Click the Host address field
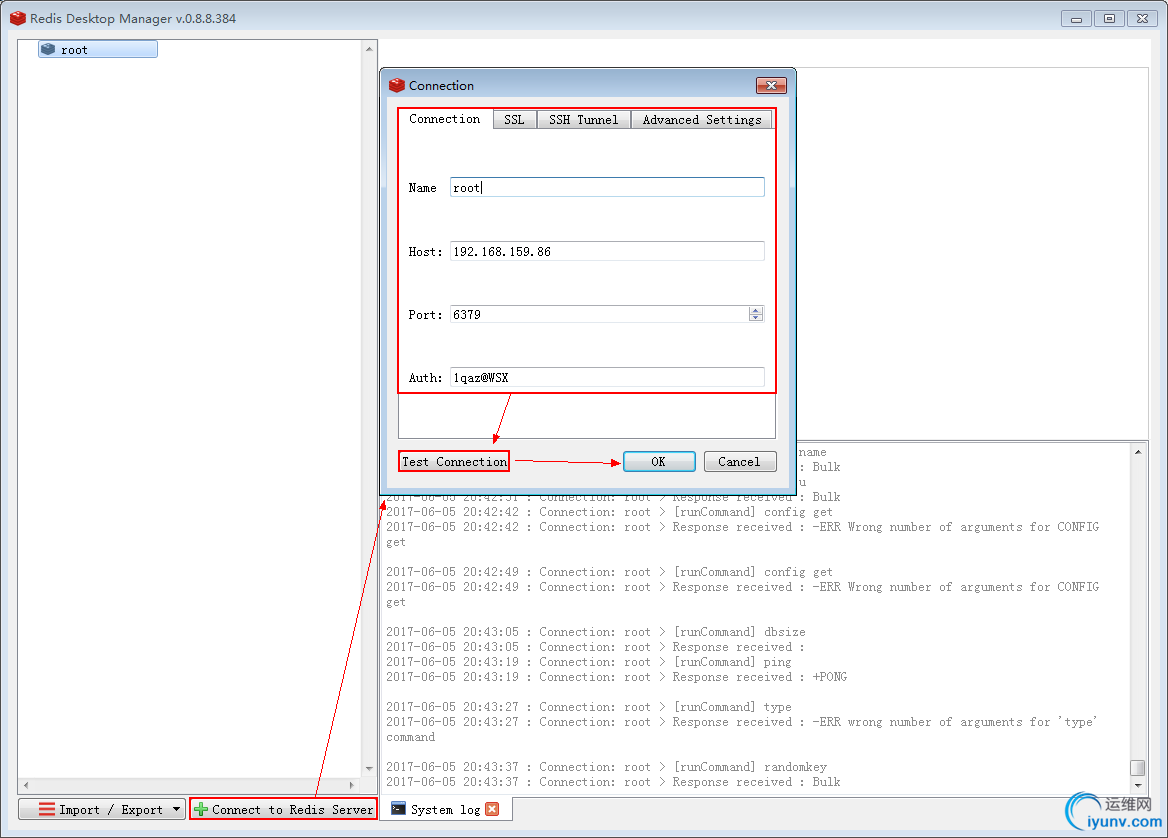The width and height of the screenshot is (1168, 838). tap(607, 252)
